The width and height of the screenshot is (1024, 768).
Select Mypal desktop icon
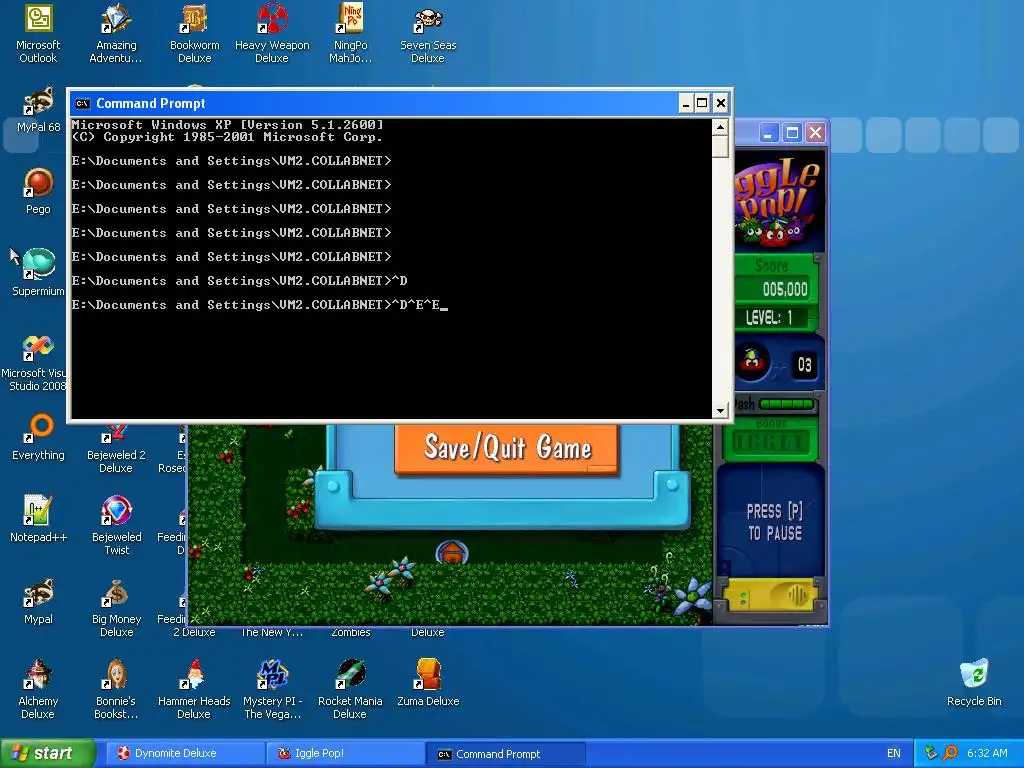point(38,601)
